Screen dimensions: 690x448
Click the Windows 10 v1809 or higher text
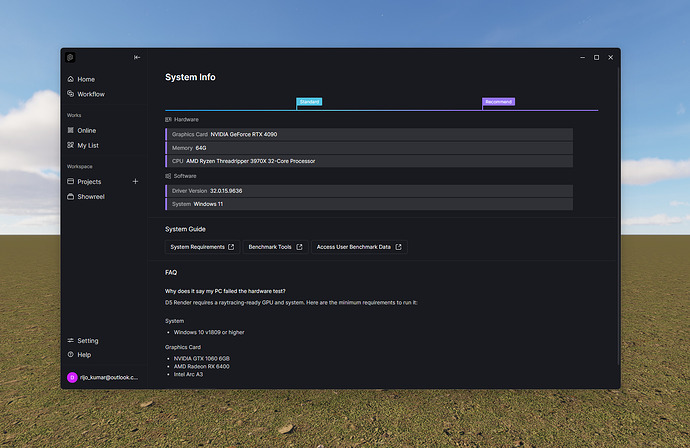pos(209,332)
